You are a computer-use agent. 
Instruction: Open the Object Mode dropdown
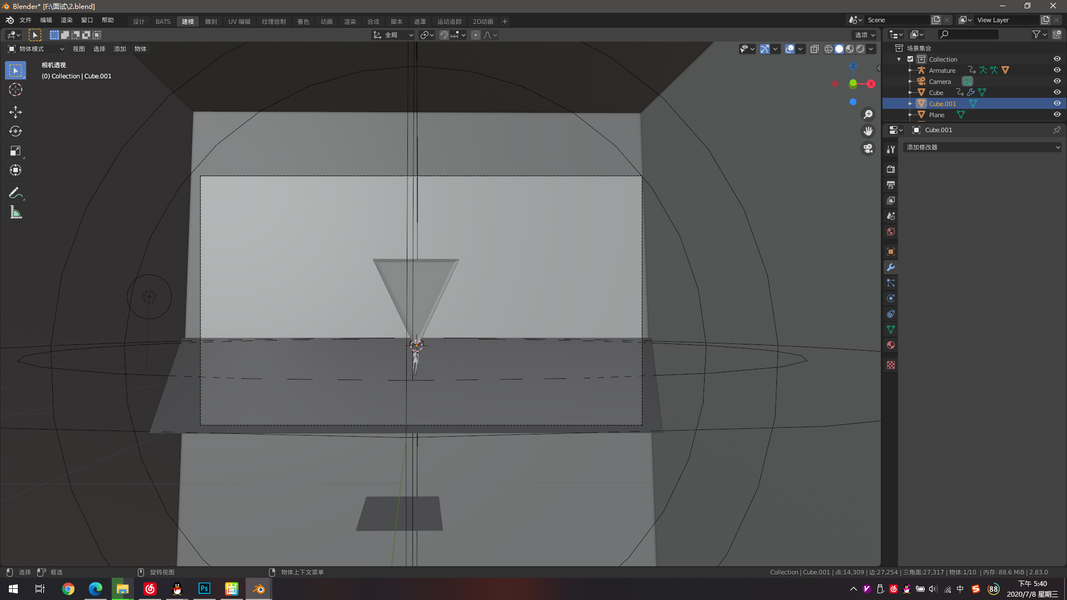36,49
